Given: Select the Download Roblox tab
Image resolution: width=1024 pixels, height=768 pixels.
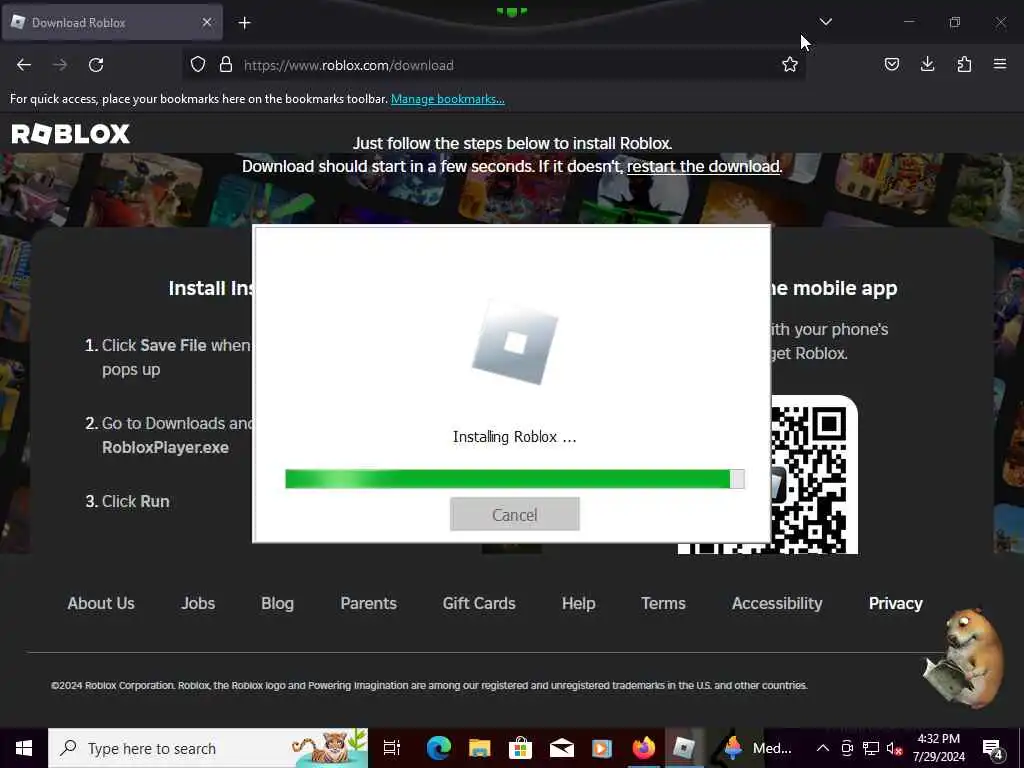Looking at the screenshot, I should pos(112,22).
